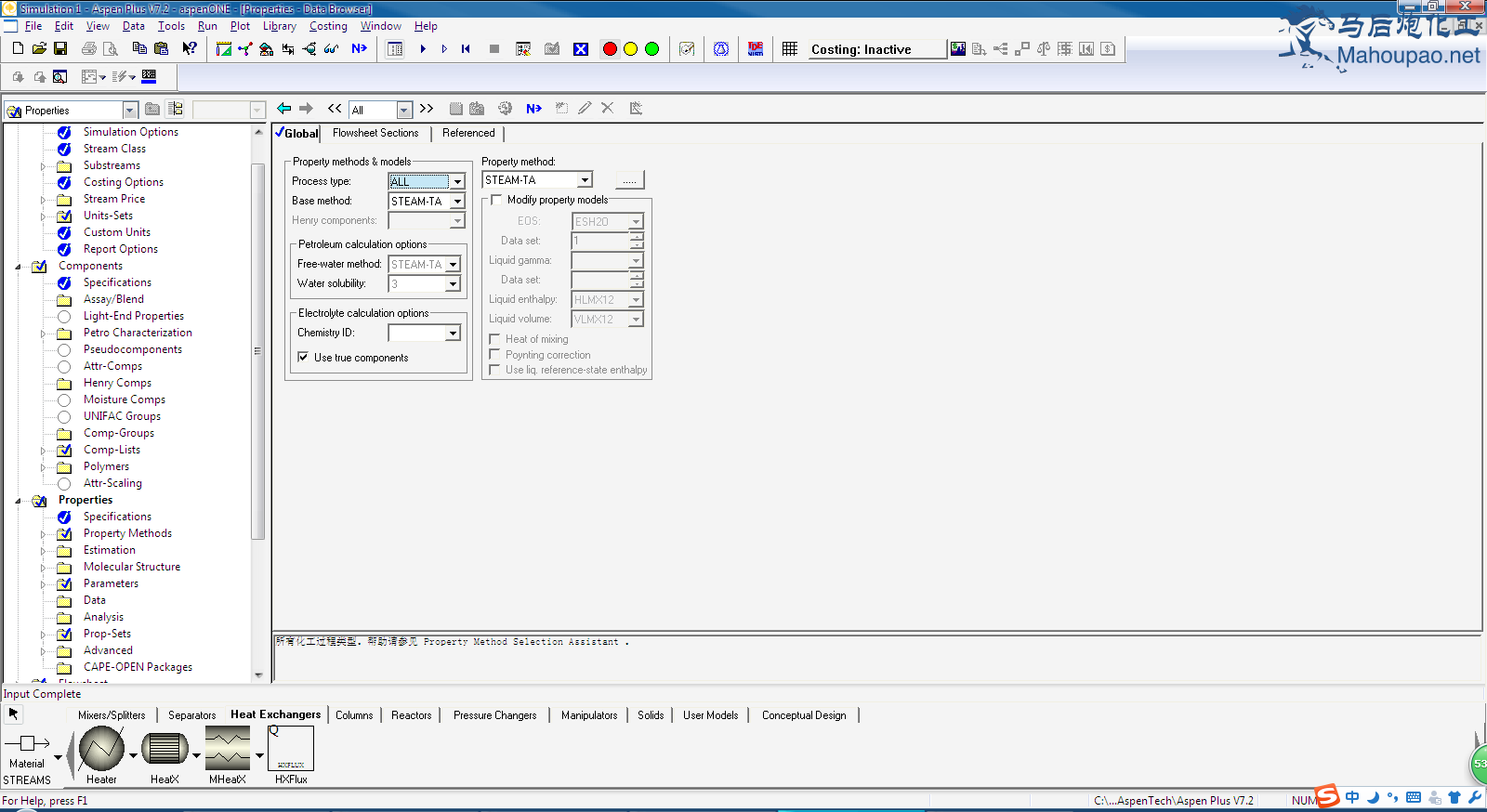The width and height of the screenshot is (1487, 812).
Task: Open Property method dropdown
Action: click(585, 180)
